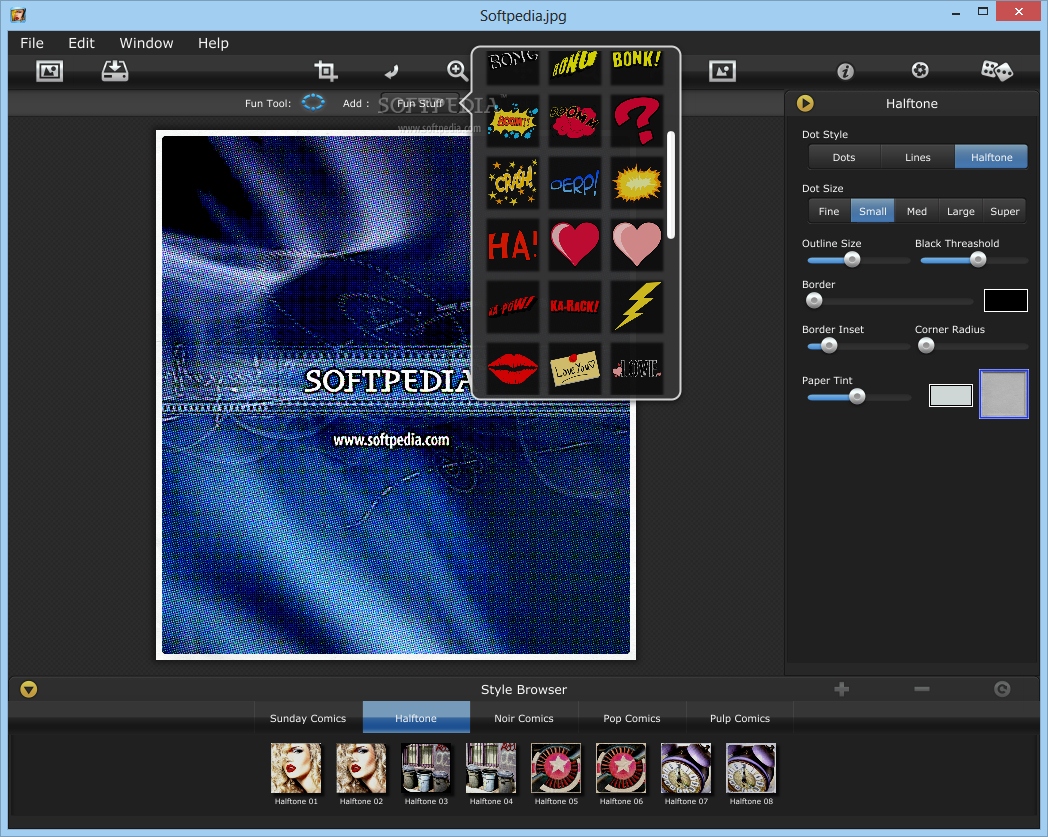Click the sticker popup scrollbar
The height and width of the screenshot is (837, 1048).
coord(671,185)
